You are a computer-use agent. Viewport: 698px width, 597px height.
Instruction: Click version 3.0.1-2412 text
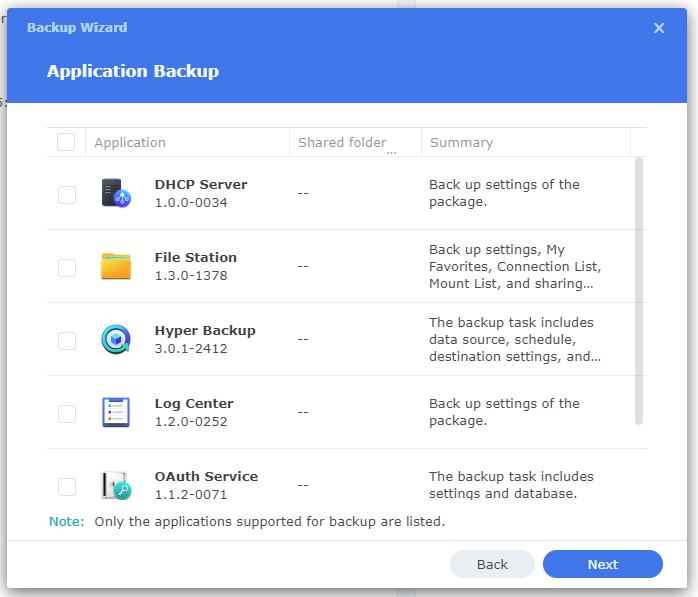point(191,349)
